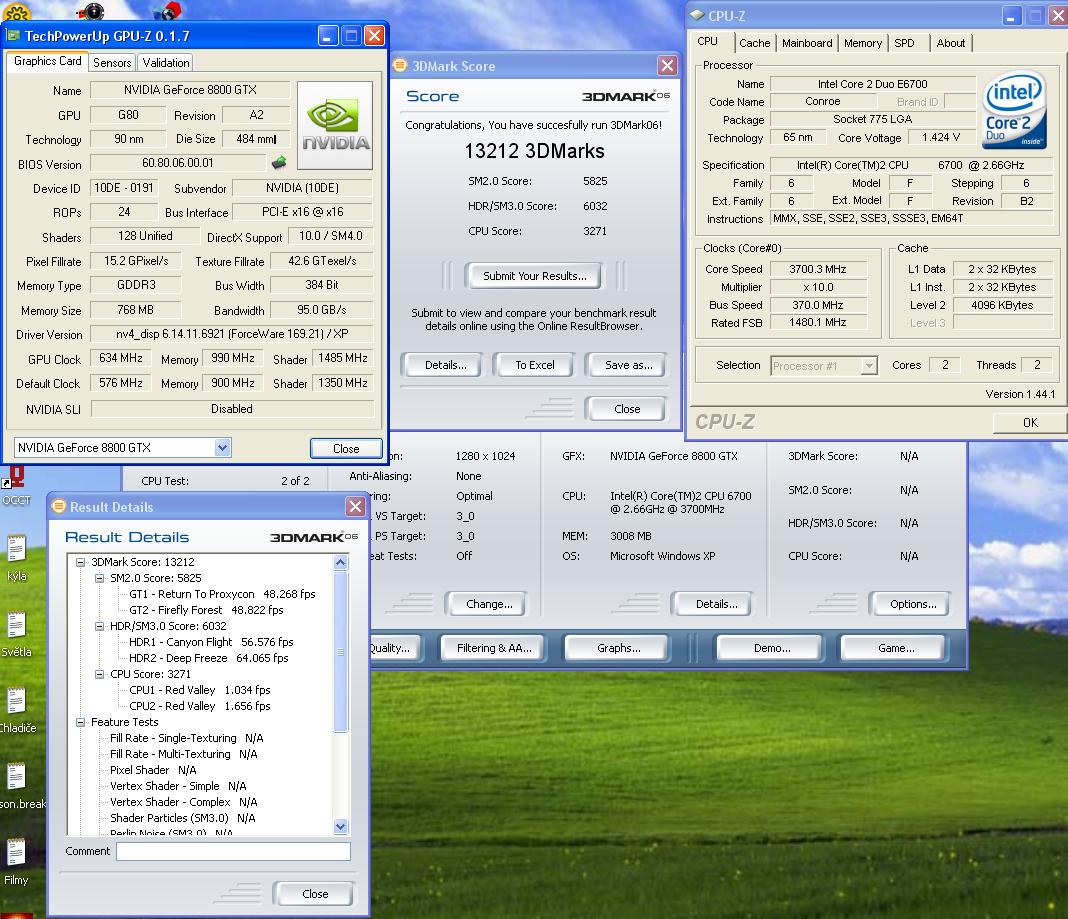Open the Mainboard tab in CPU-Z
This screenshot has width=1068, height=919.
(807, 43)
